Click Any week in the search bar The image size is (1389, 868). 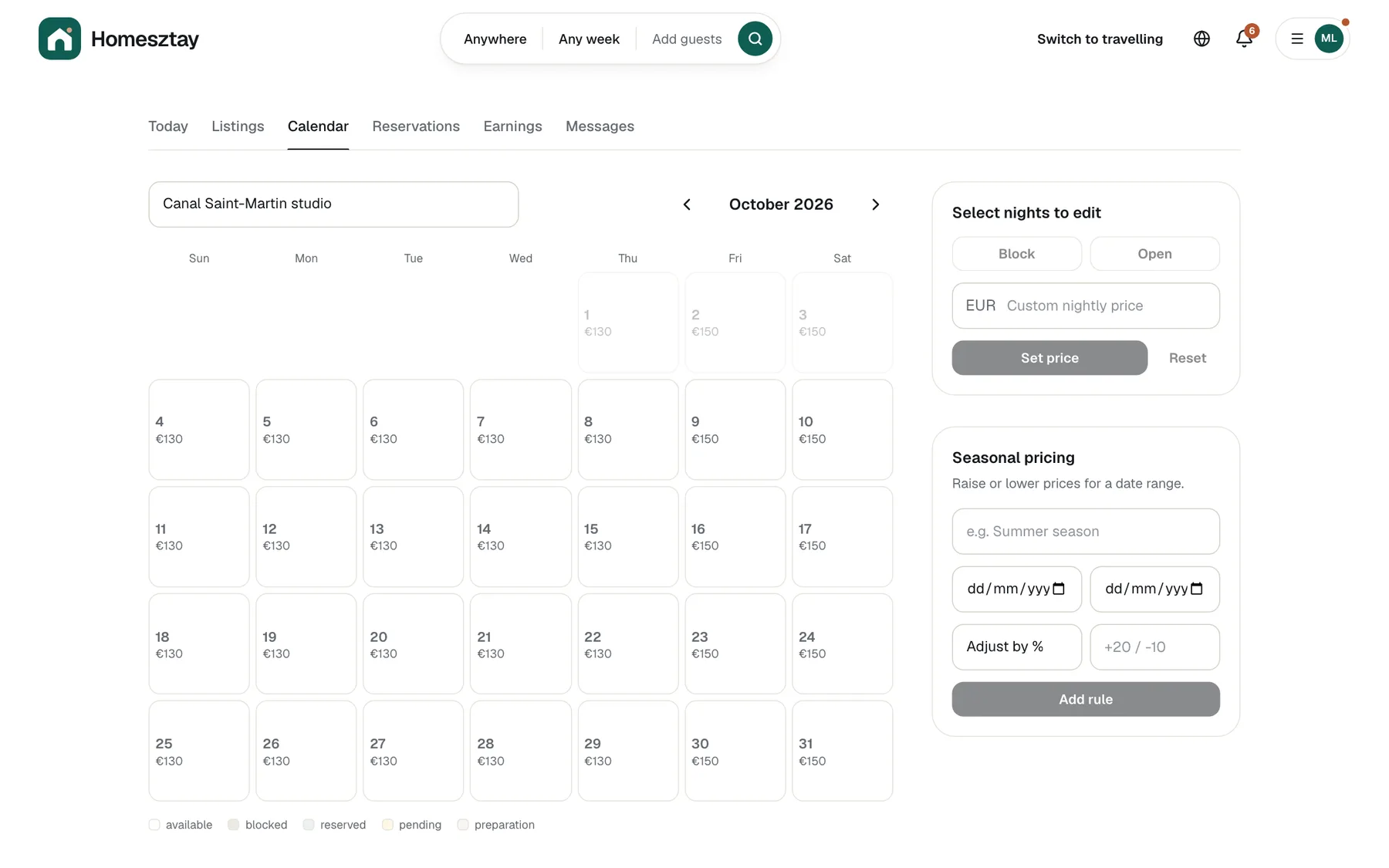(589, 39)
